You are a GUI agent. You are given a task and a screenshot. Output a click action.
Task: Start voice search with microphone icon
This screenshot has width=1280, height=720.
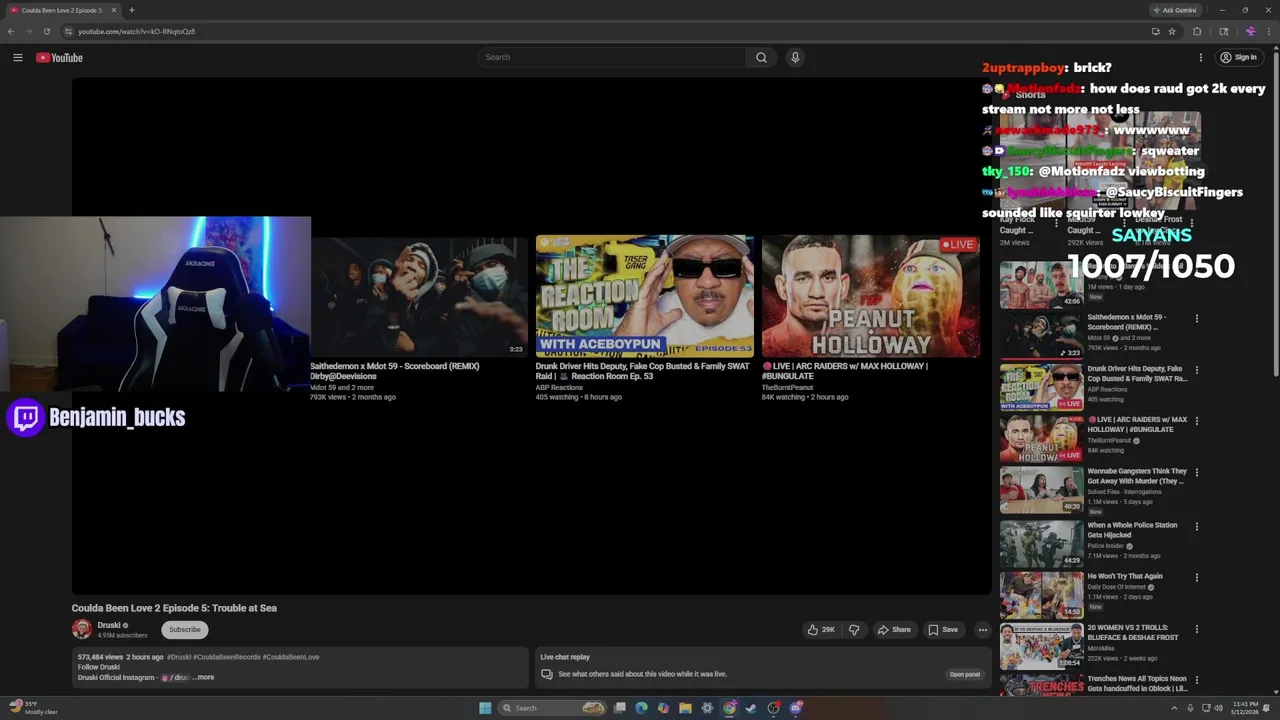pyautogui.click(x=795, y=57)
